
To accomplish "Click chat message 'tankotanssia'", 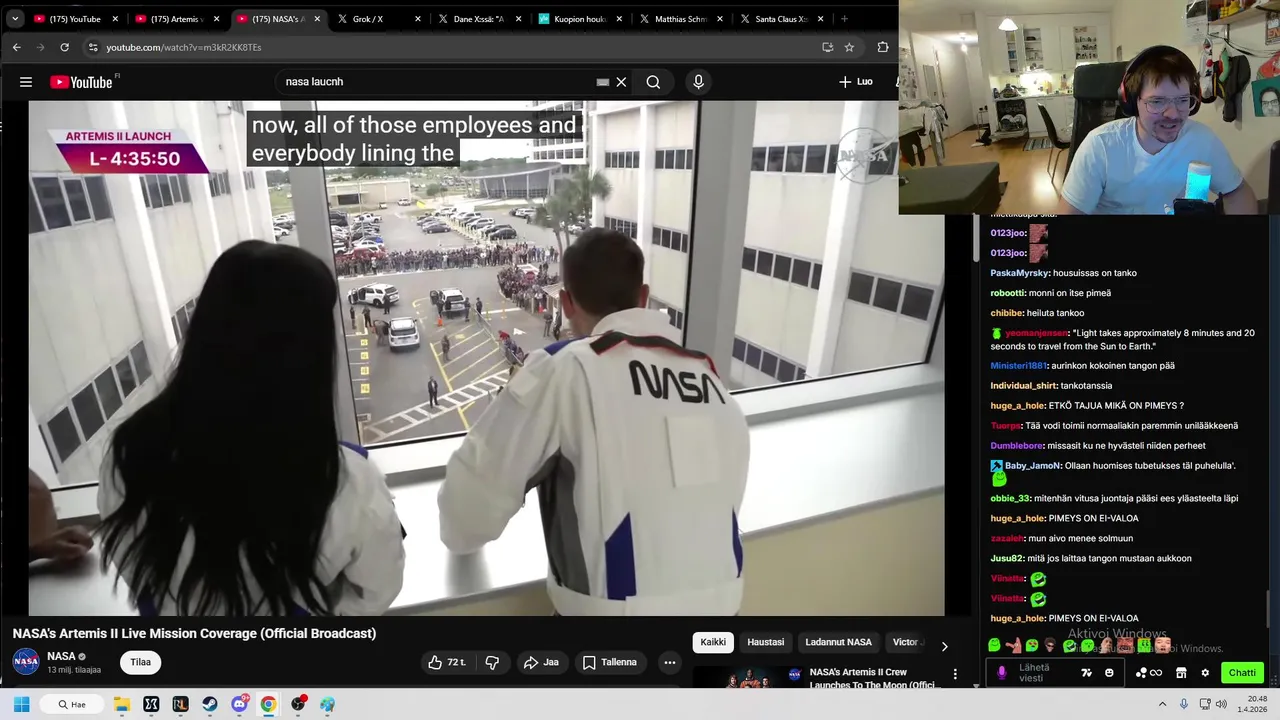I will tap(1085, 386).
